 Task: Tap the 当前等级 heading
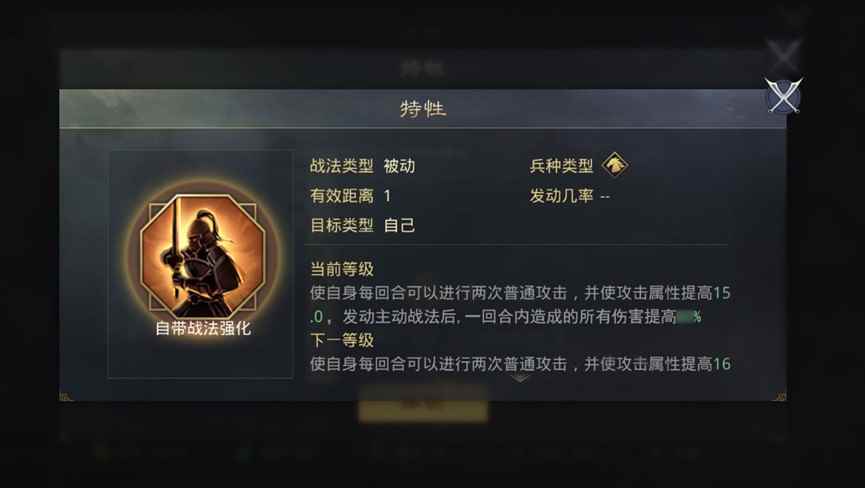[341, 269]
